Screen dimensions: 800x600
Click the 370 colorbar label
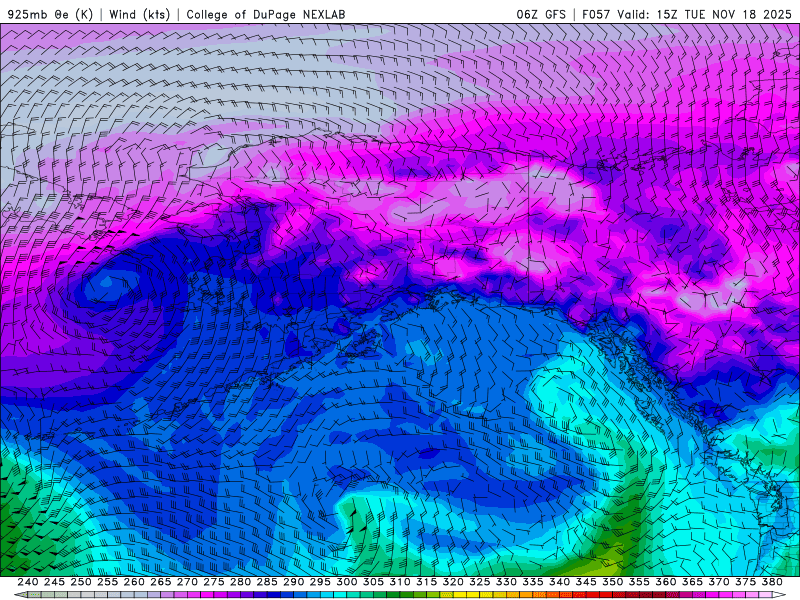(718, 582)
